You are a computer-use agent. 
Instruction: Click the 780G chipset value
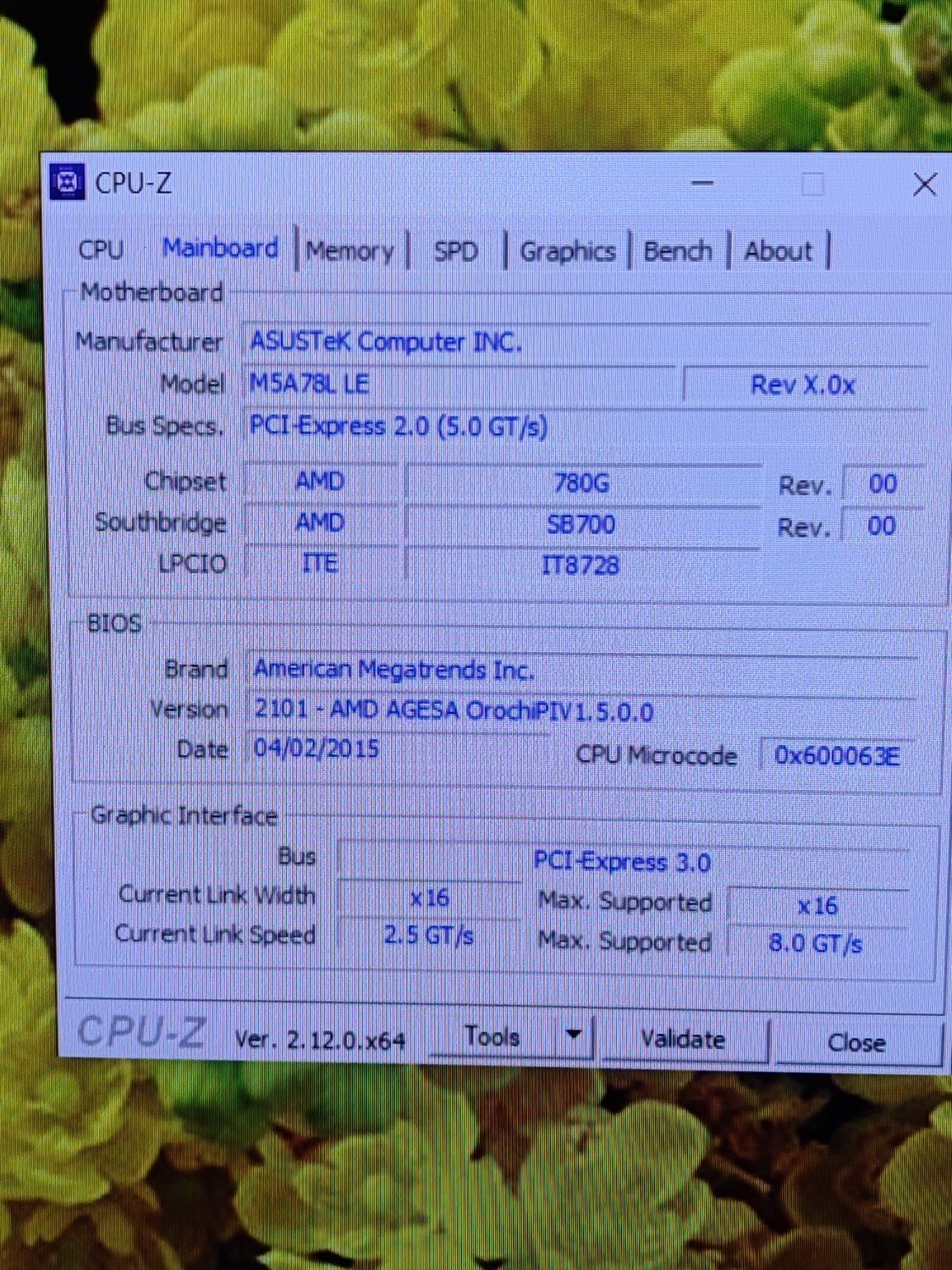(581, 483)
